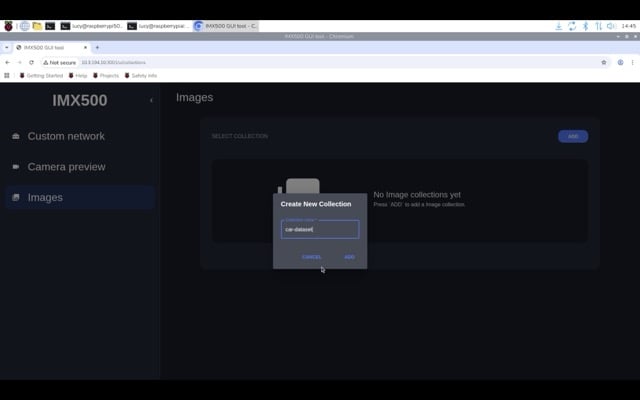Bookmark this page with star icon
The height and width of the screenshot is (400, 640).
(604, 62)
